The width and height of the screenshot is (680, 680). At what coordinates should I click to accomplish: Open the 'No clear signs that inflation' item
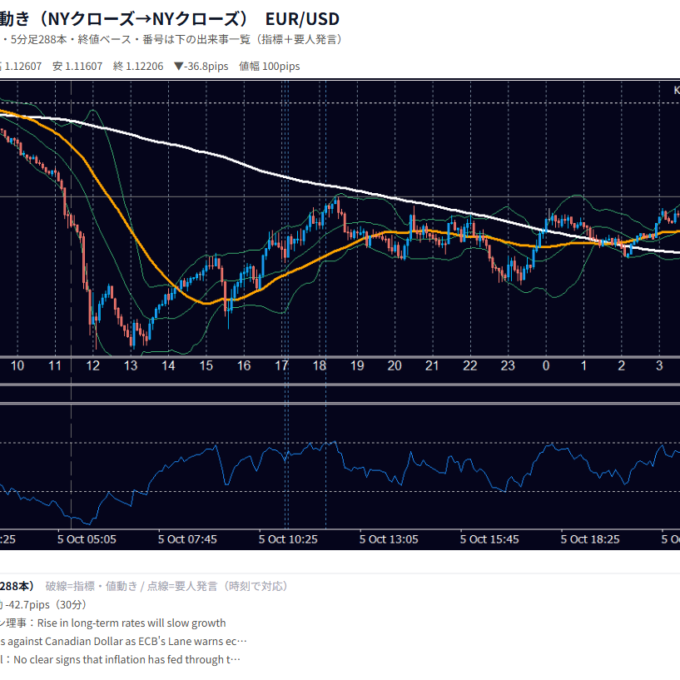click(x=120, y=660)
